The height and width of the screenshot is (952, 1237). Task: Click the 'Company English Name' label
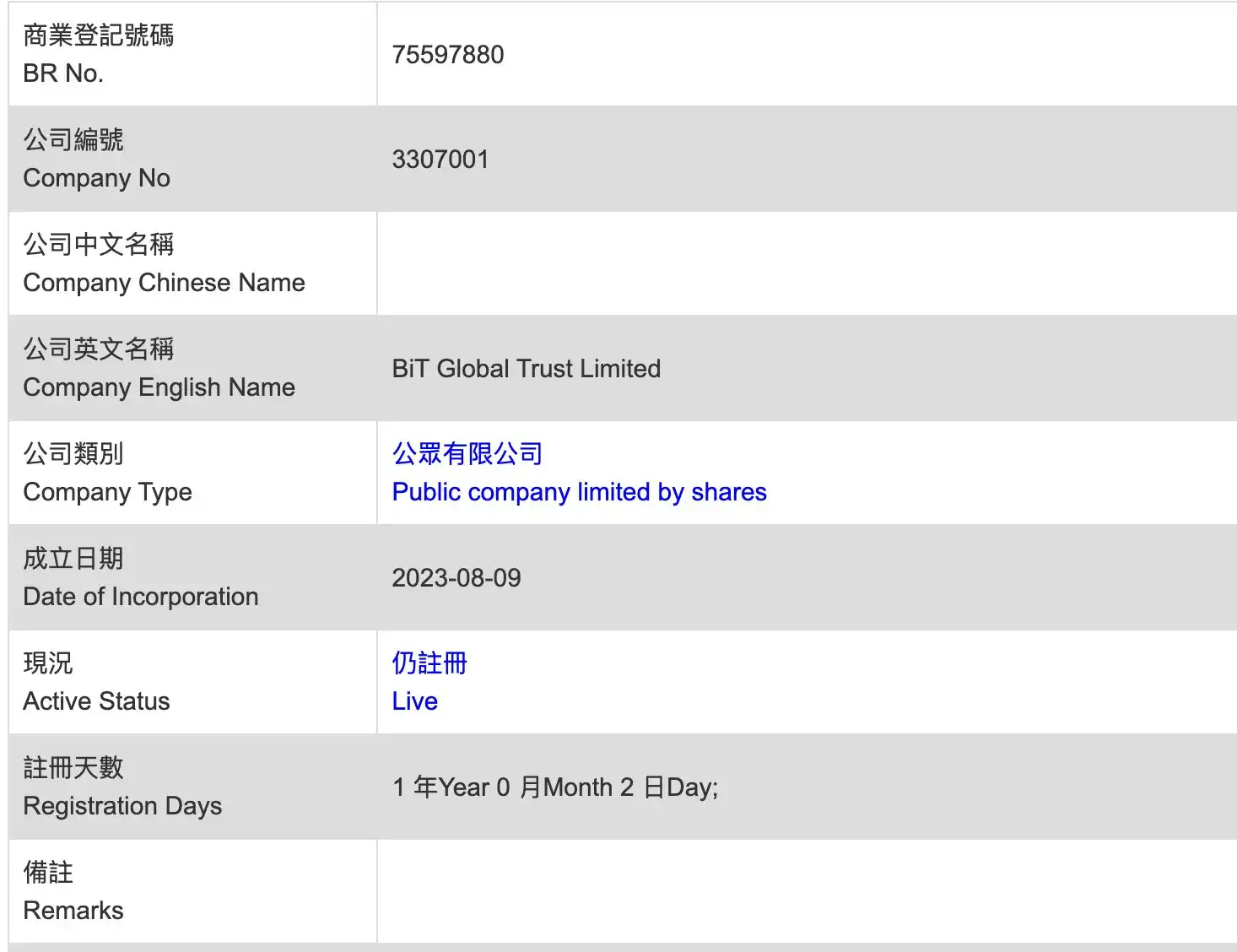click(159, 387)
